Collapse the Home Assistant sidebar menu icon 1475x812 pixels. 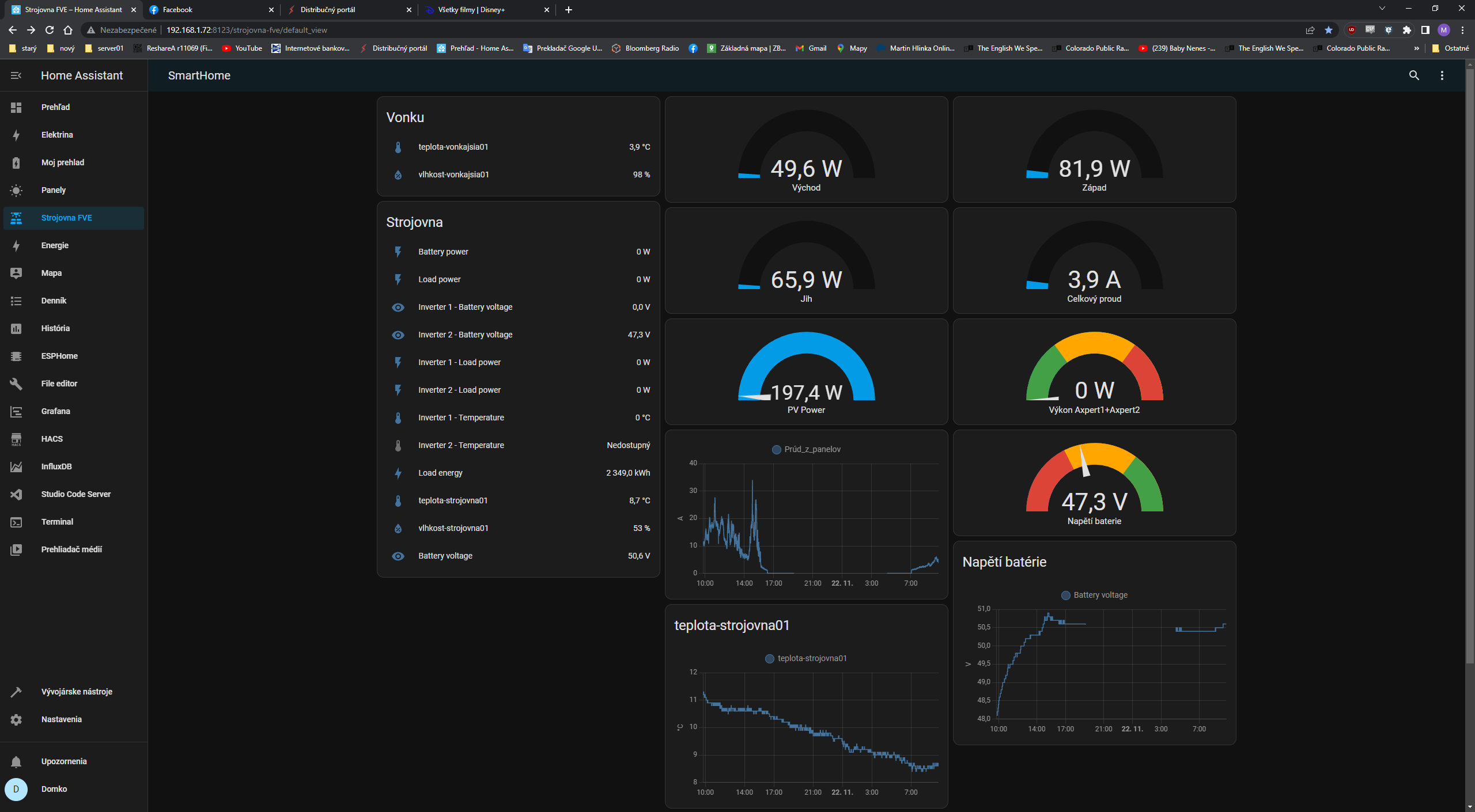click(x=16, y=75)
